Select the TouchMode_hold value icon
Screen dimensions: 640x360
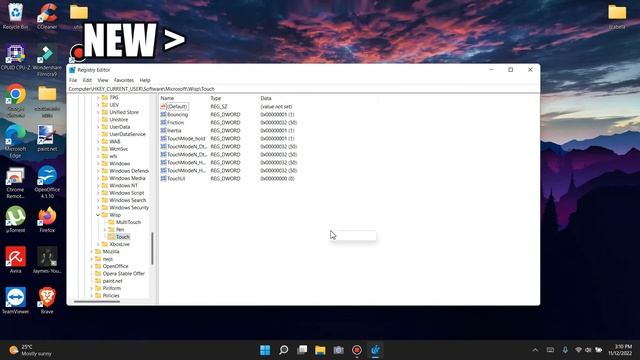coord(163,138)
